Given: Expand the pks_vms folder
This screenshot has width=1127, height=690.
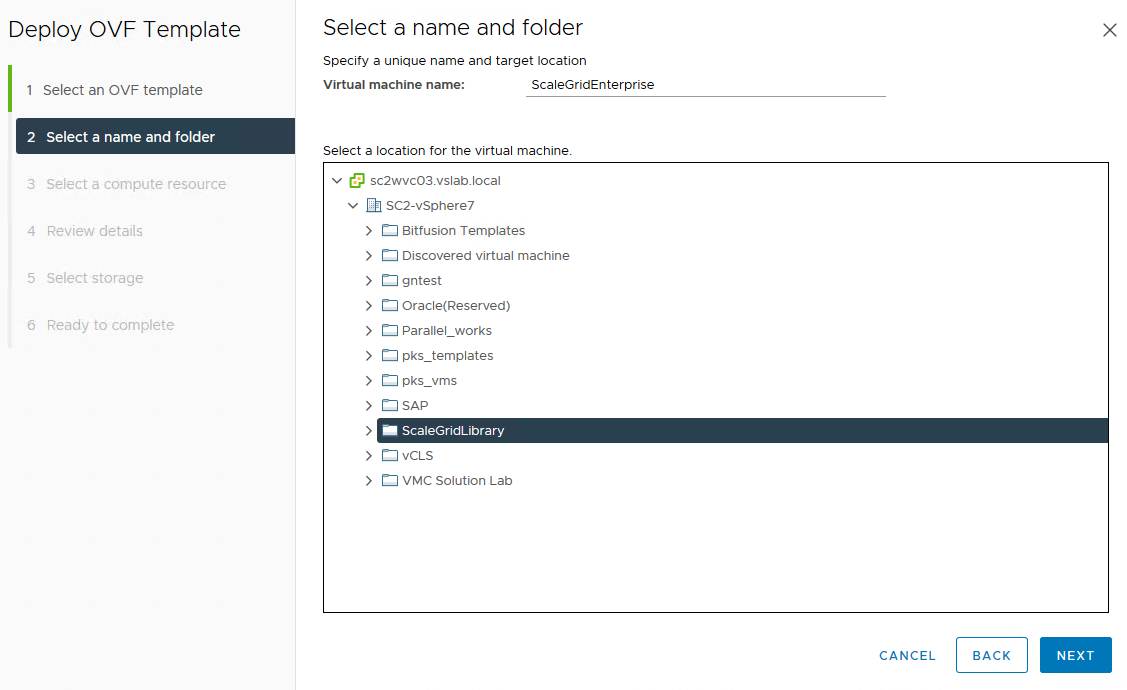Looking at the screenshot, I should point(369,380).
